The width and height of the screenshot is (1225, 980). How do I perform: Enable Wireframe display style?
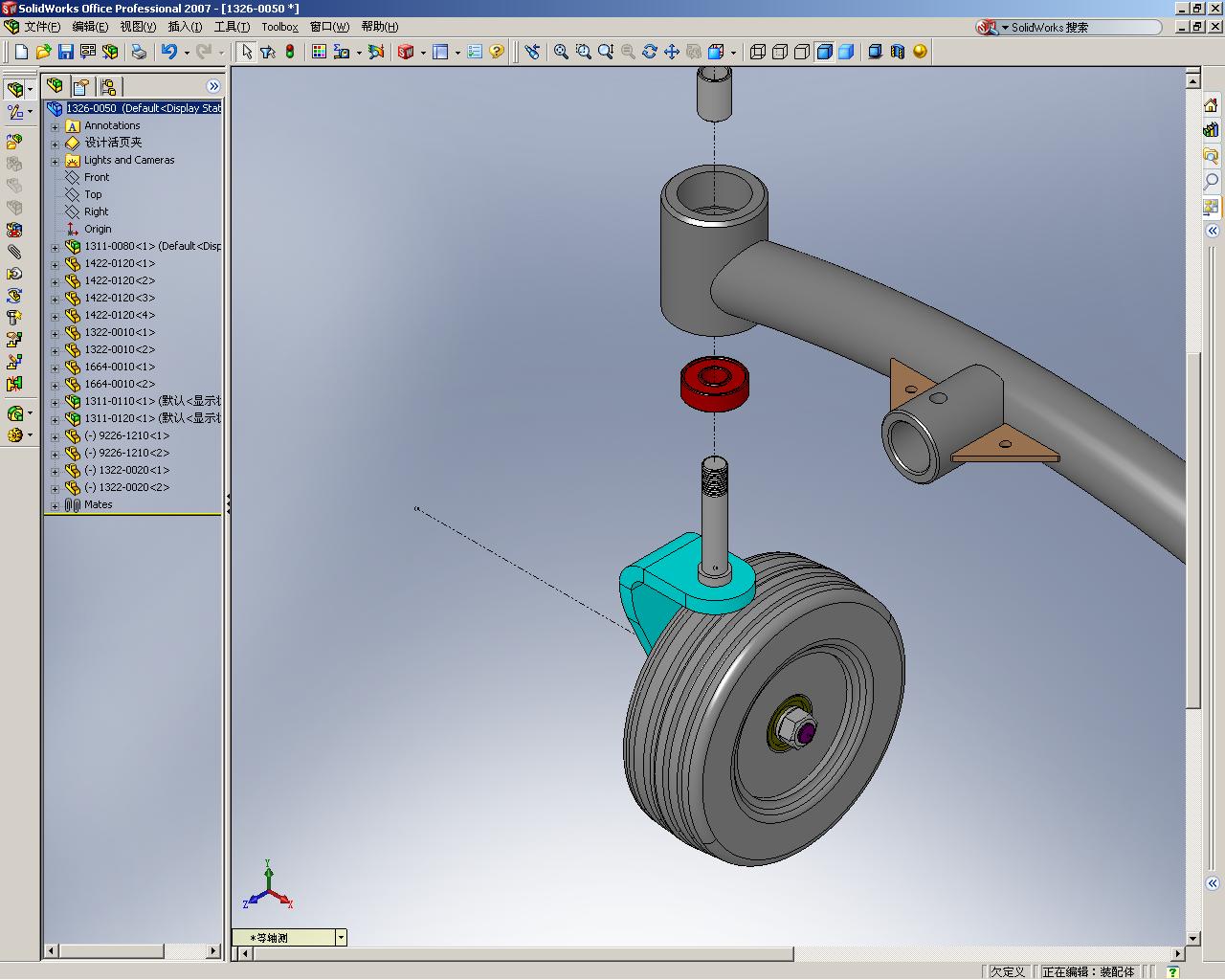click(x=758, y=52)
